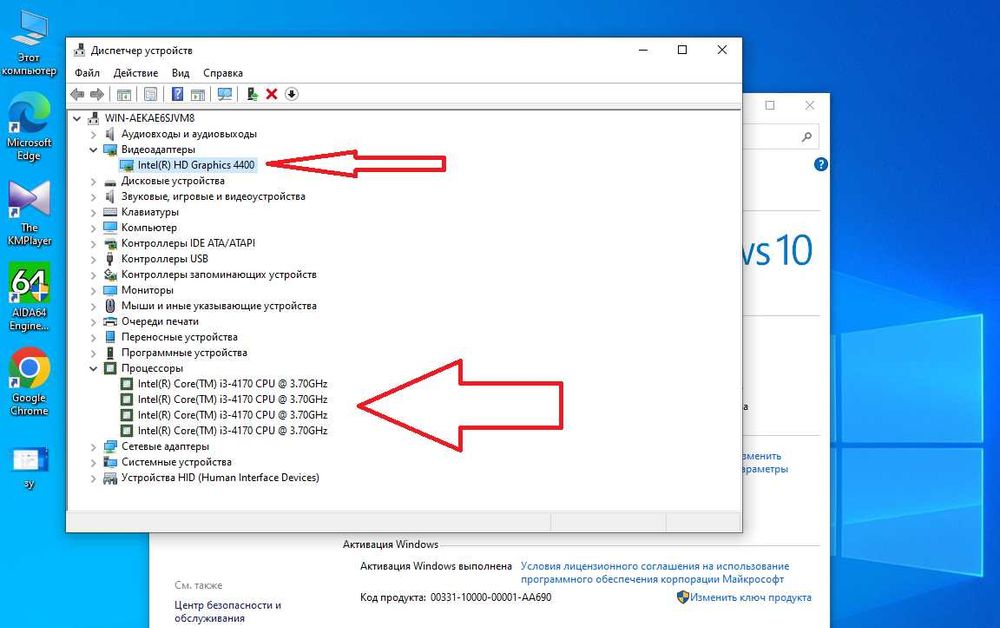Click the Контроллеры IDE ATA/ATAPI icon
This screenshot has height=628, width=1000.
point(110,244)
